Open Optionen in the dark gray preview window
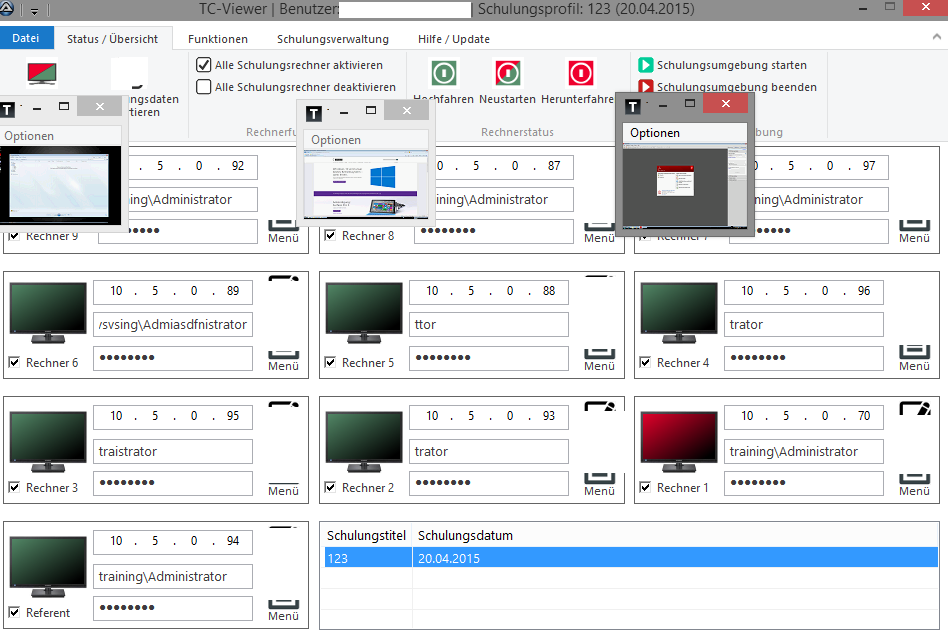The height and width of the screenshot is (640, 948). 655,133
